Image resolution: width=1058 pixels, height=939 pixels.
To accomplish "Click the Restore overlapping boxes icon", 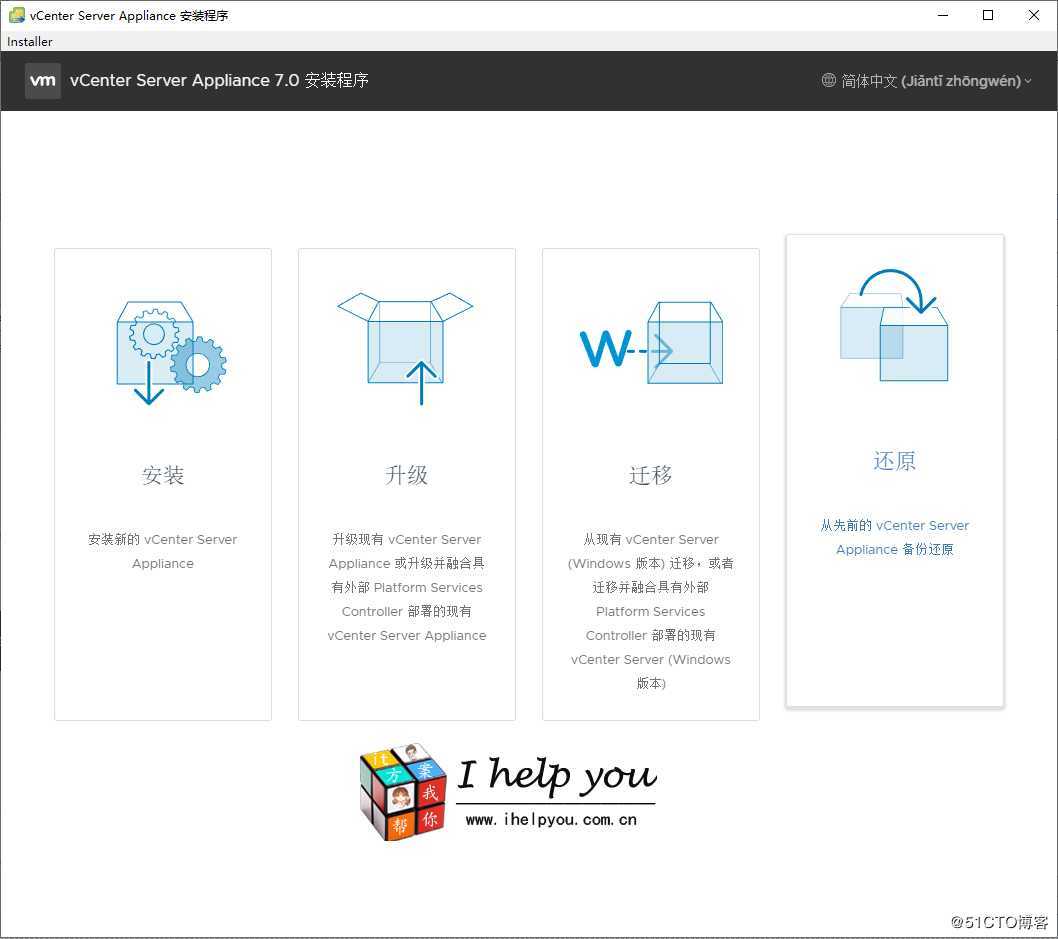I will point(895,324).
